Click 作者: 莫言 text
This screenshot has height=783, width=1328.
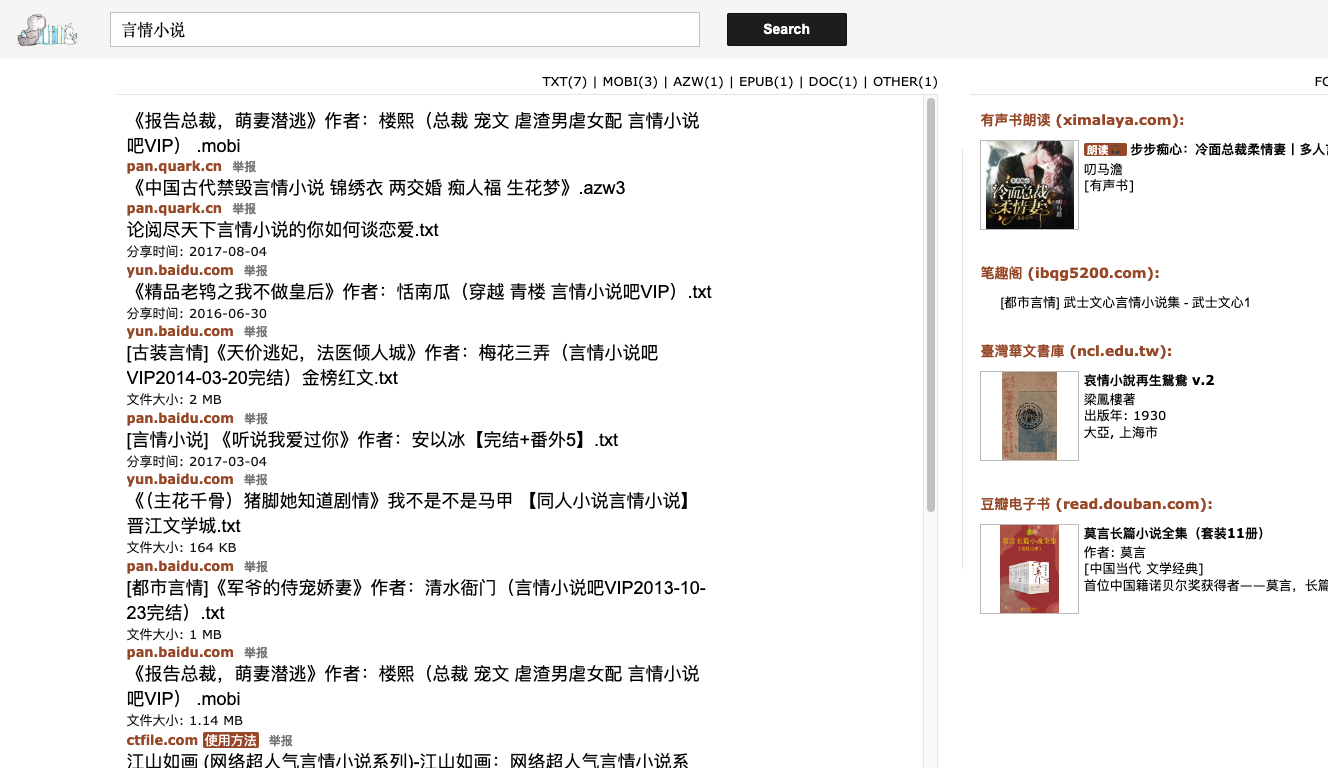1115,552
